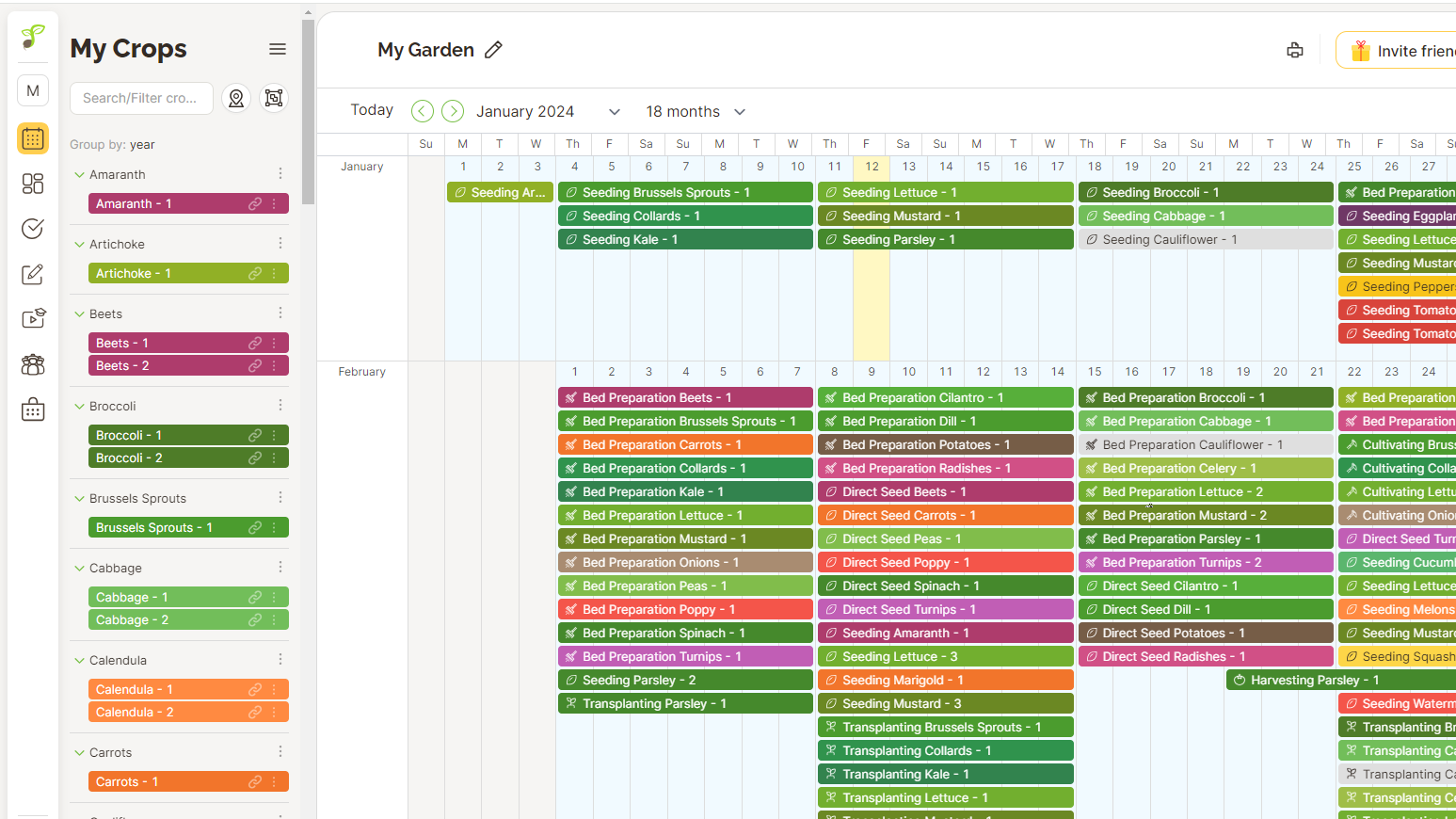Collapse the Amaranth crop group
Screen dimensions: 1456x819
80,175
